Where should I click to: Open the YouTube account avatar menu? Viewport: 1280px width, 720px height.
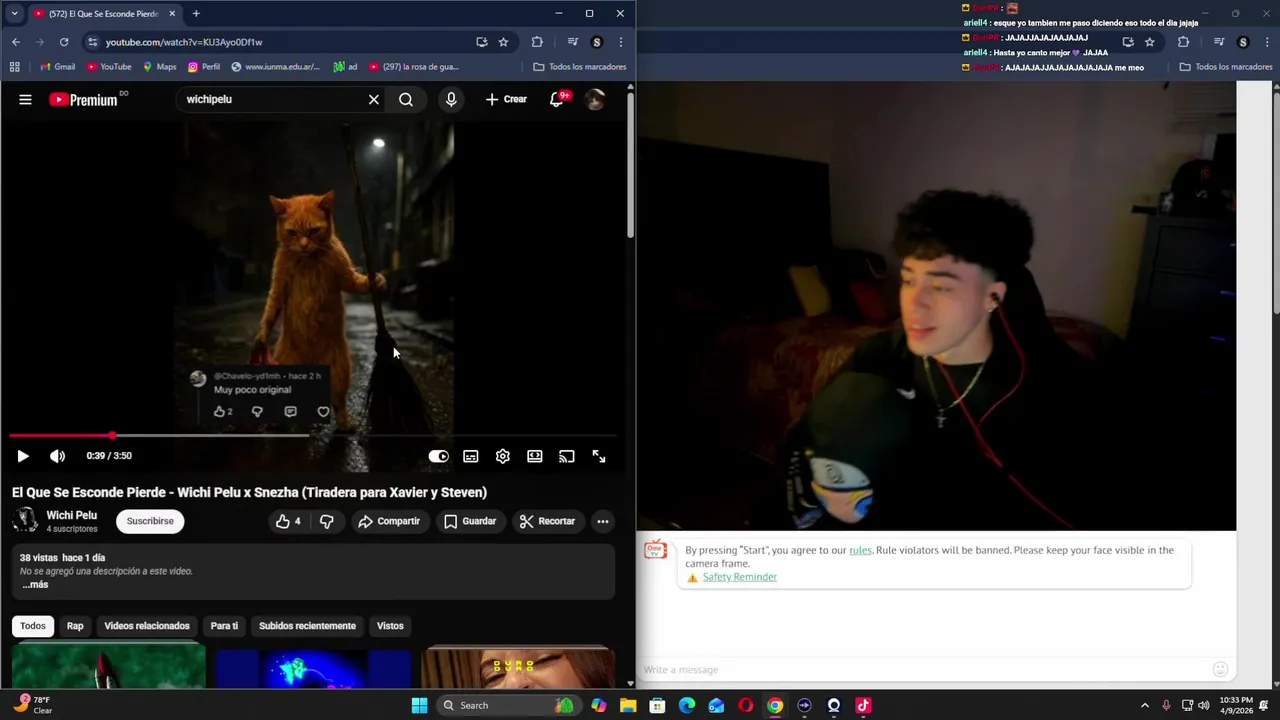click(595, 99)
